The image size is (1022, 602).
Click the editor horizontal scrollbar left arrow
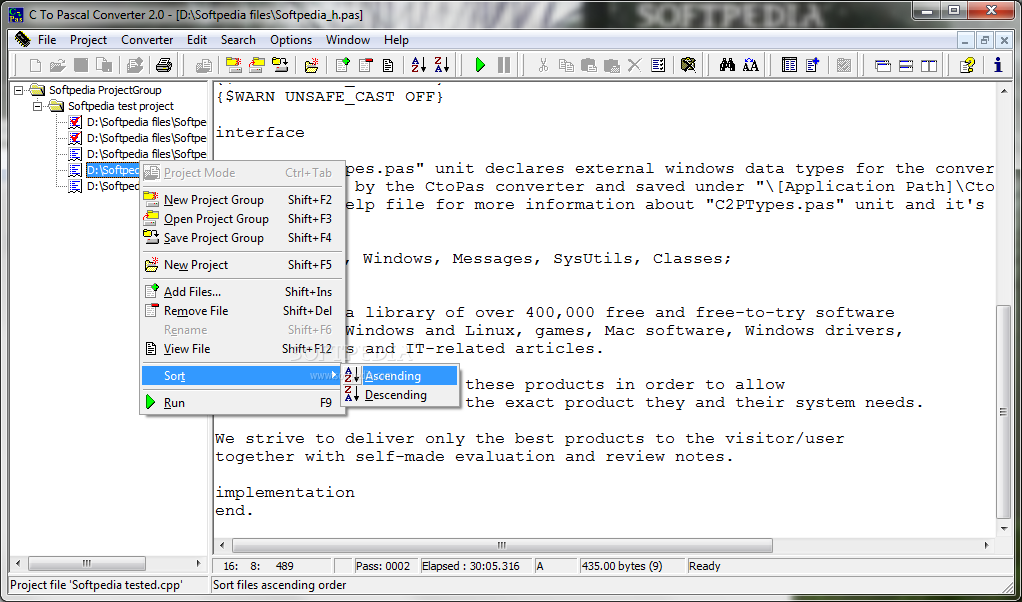click(222, 545)
